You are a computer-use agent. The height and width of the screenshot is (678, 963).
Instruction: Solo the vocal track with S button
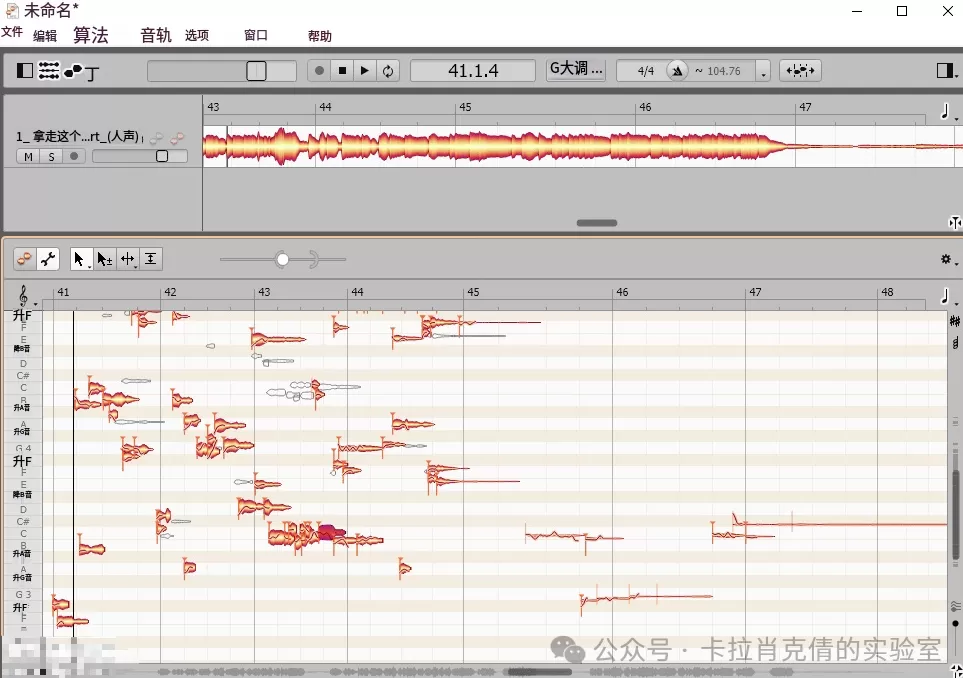pyautogui.click(x=51, y=156)
